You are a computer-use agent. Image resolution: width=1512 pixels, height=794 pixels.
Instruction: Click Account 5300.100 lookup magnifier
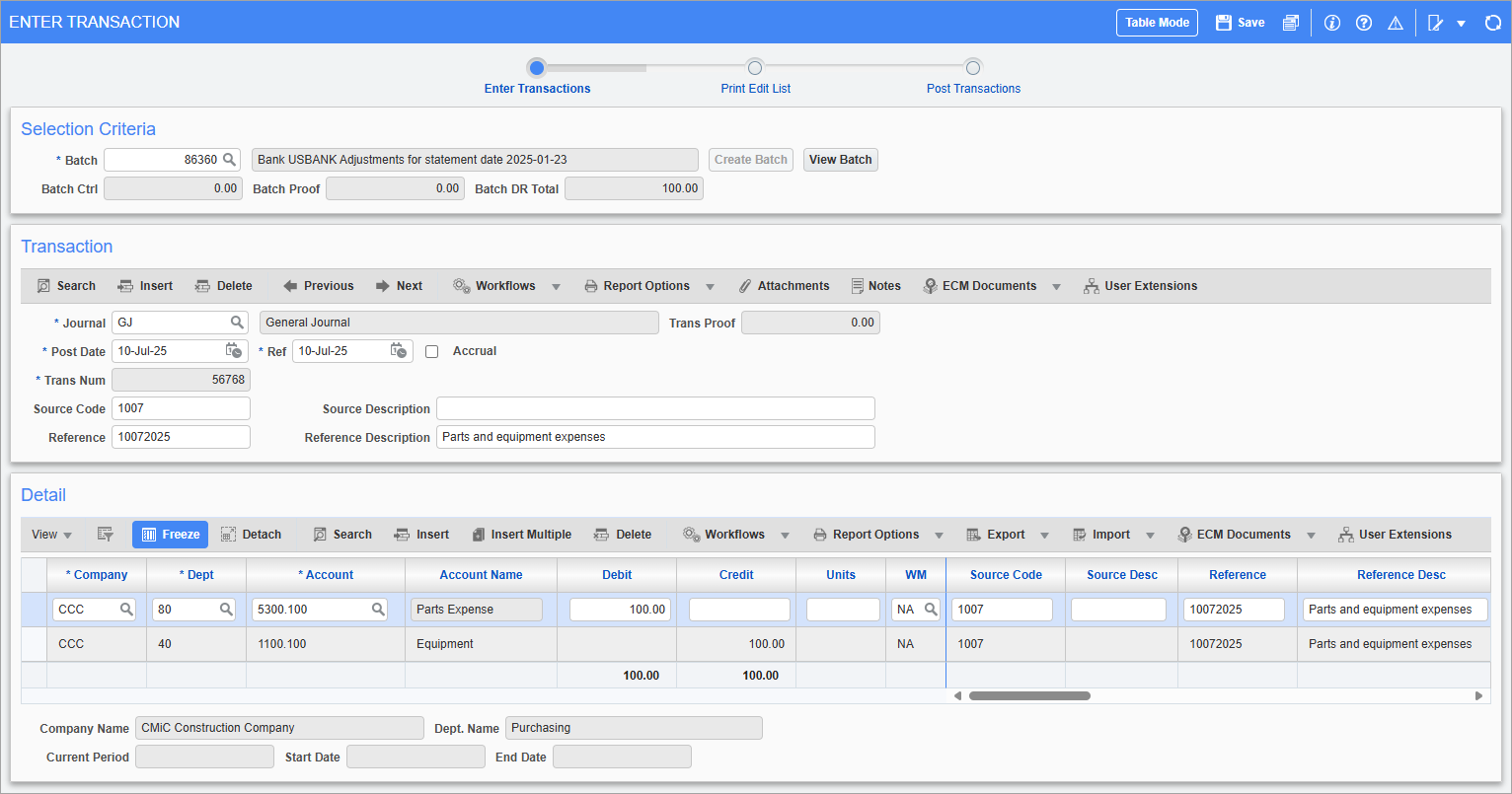click(x=378, y=610)
